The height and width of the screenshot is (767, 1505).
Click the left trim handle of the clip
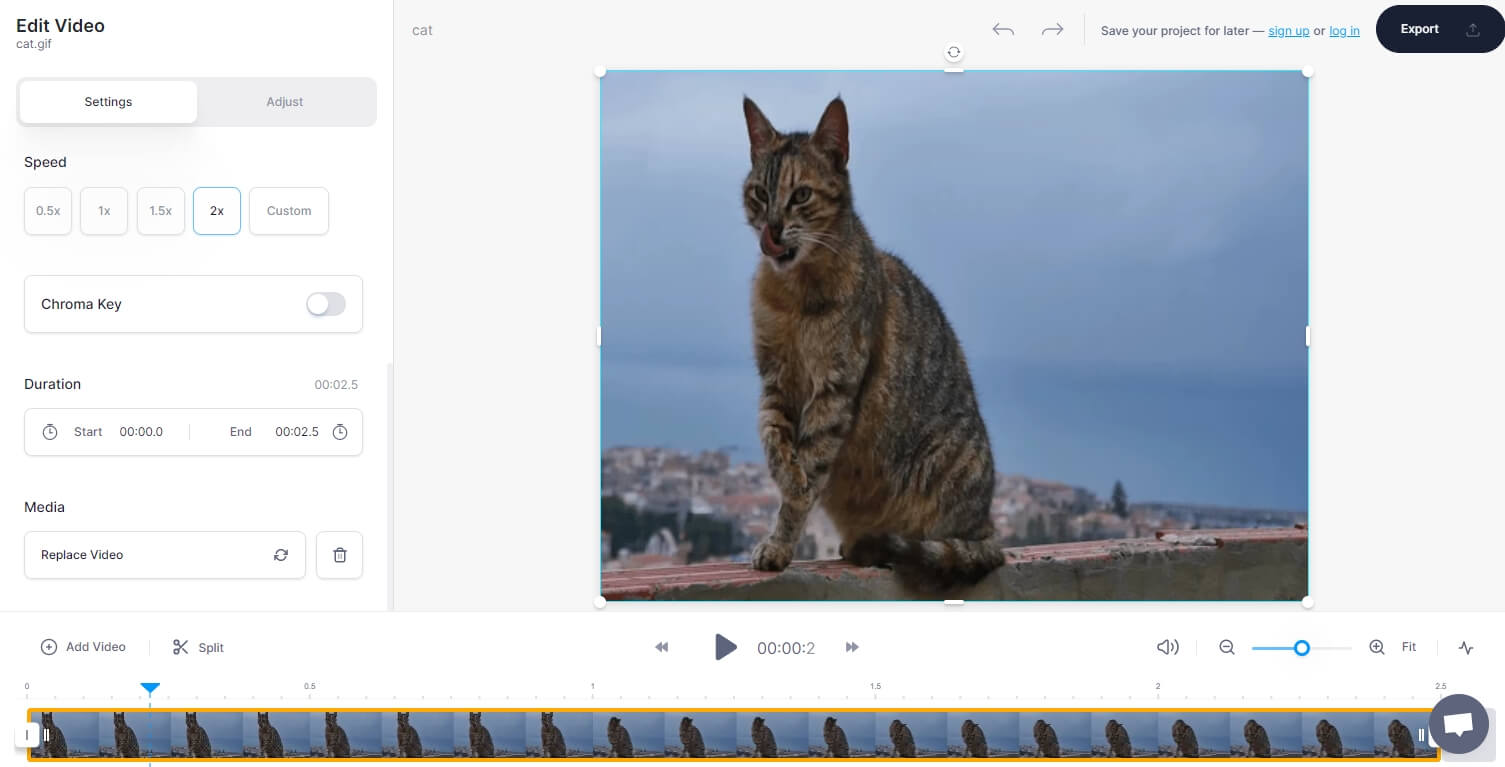click(46, 735)
